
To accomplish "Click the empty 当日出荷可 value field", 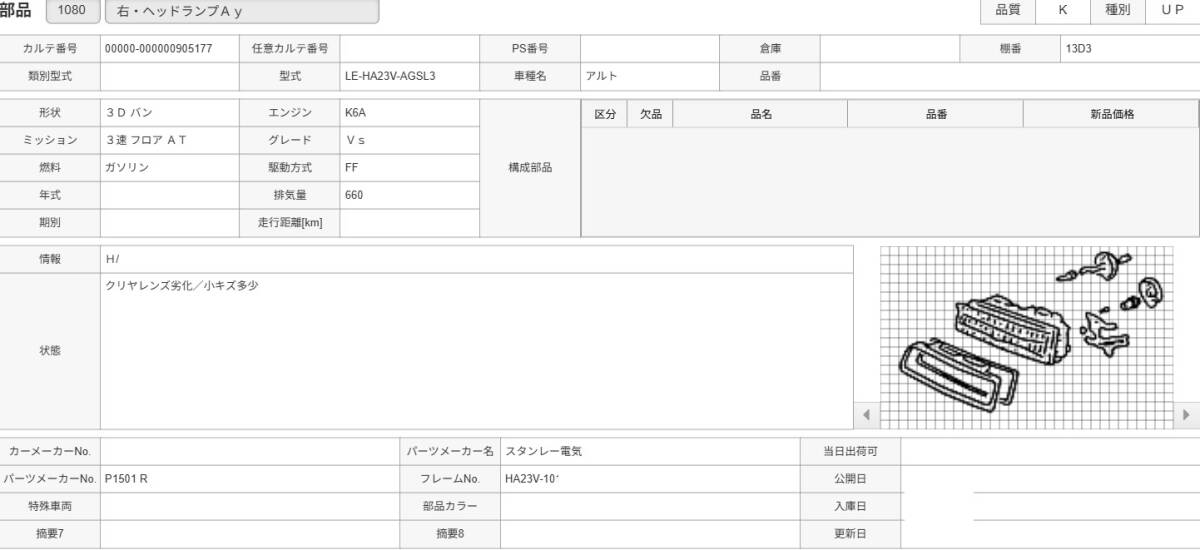I will [1050, 452].
